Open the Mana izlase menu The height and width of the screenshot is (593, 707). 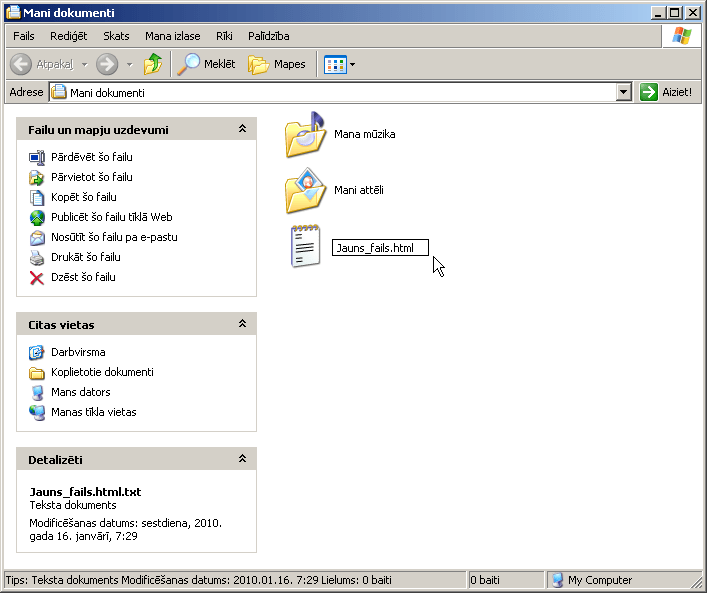[x=173, y=36]
